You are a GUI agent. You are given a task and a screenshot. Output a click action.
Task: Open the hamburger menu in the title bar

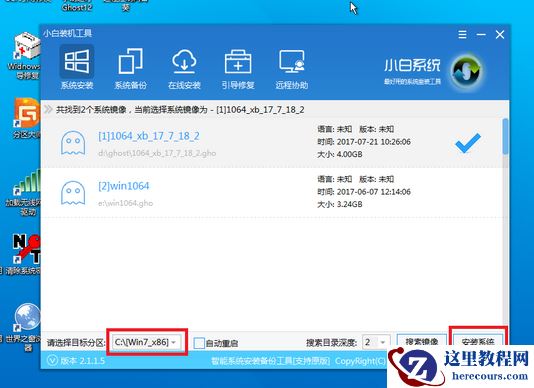pos(462,34)
